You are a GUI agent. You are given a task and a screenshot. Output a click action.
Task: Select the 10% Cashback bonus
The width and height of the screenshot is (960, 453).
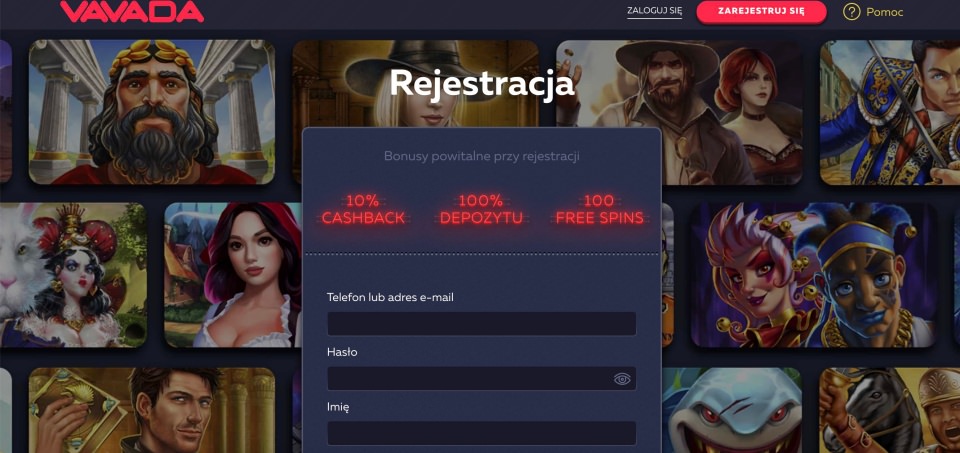click(x=363, y=209)
